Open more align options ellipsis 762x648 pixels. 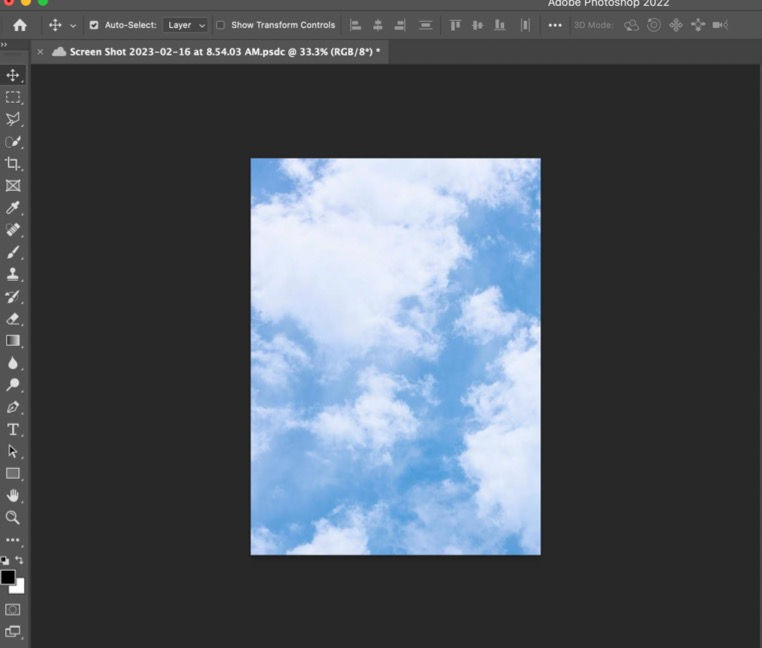[x=555, y=25]
